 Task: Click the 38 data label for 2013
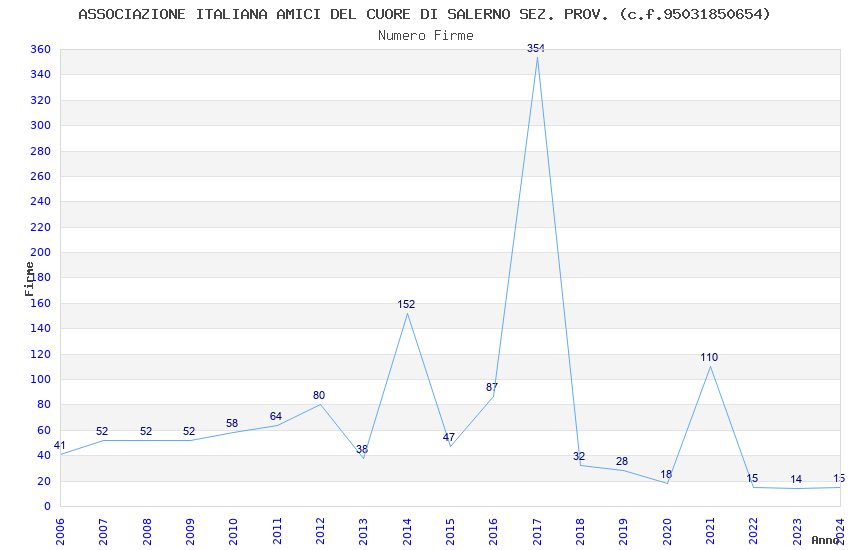click(x=362, y=450)
